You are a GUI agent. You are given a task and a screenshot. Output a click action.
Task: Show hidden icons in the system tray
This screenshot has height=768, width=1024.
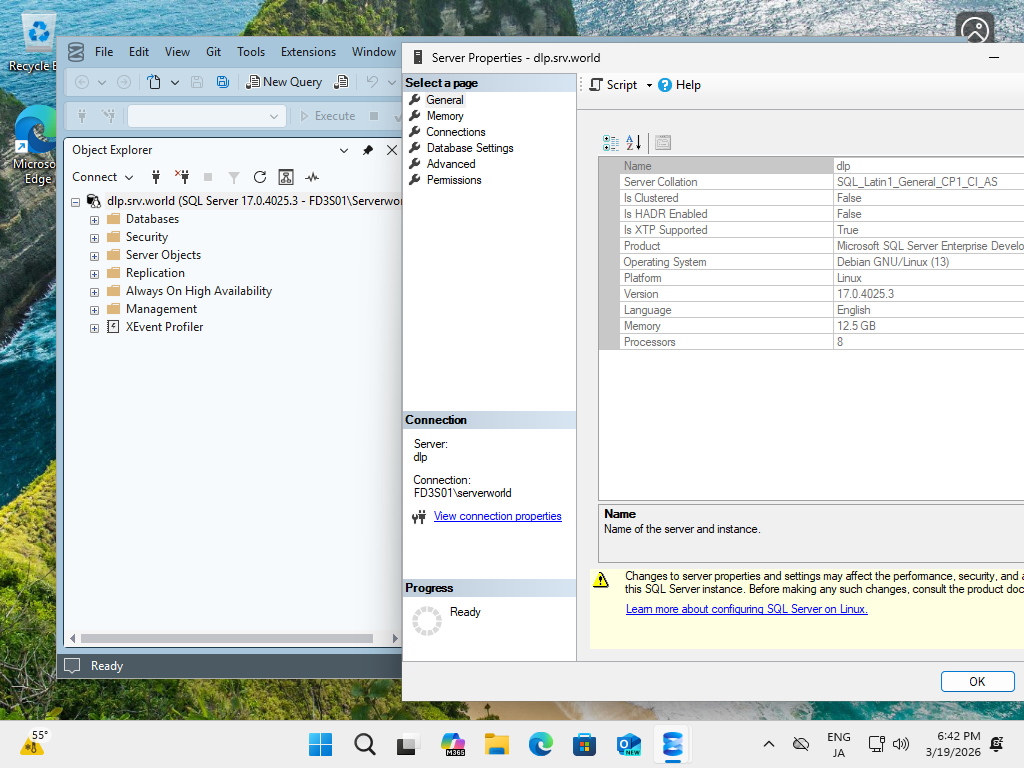769,744
